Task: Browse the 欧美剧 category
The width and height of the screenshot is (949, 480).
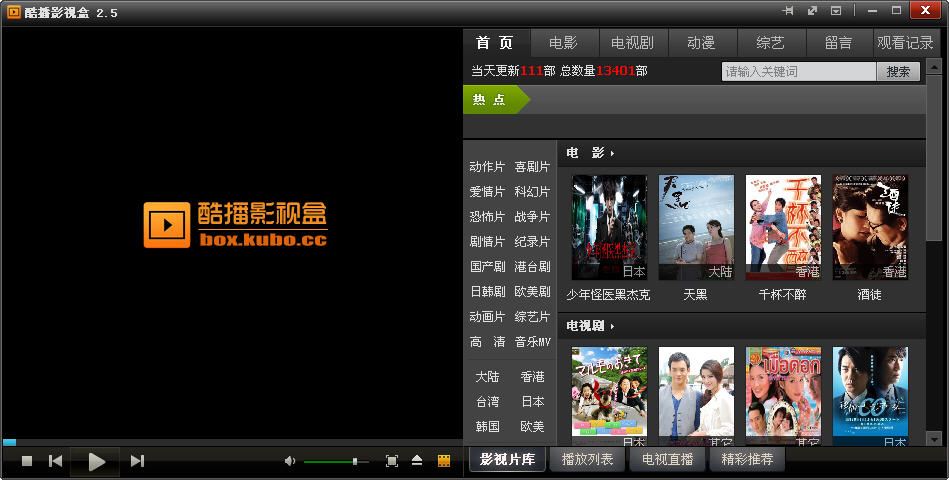Action: 532,292
